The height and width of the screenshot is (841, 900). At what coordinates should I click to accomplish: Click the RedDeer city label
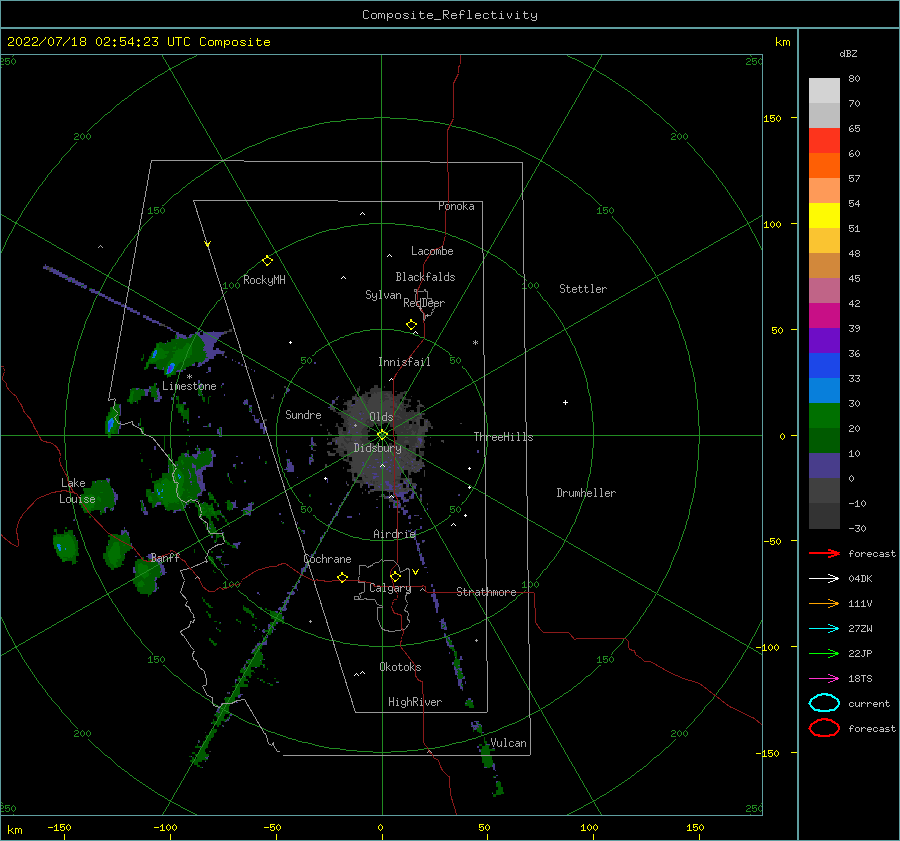coord(424,303)
